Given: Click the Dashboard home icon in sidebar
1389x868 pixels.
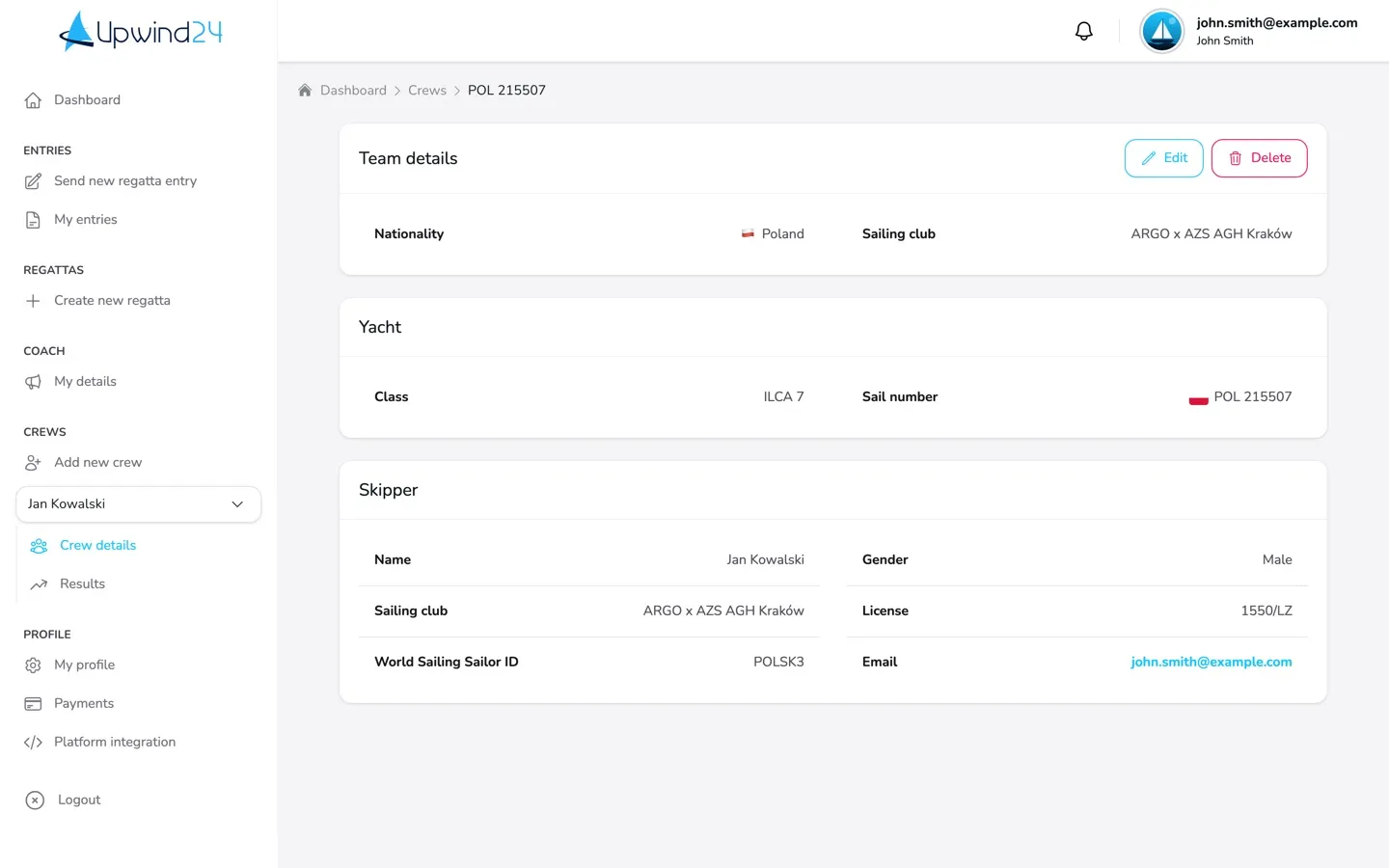Looking at the screenshot, I should click(33, 100).
